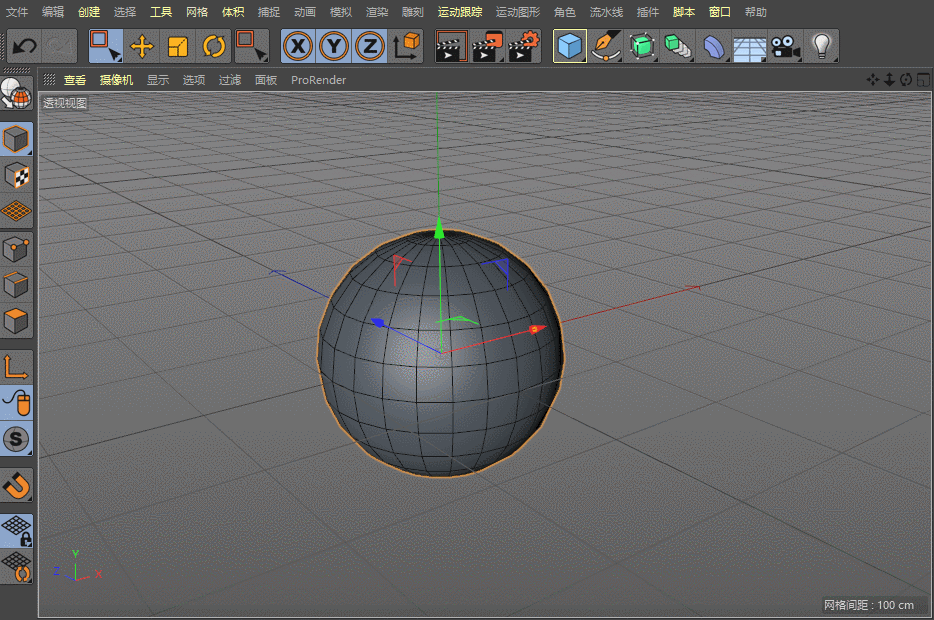934x620 pixels.
Task: Toggle the Tweak mode mouse icon
Action: click(16, 403)
